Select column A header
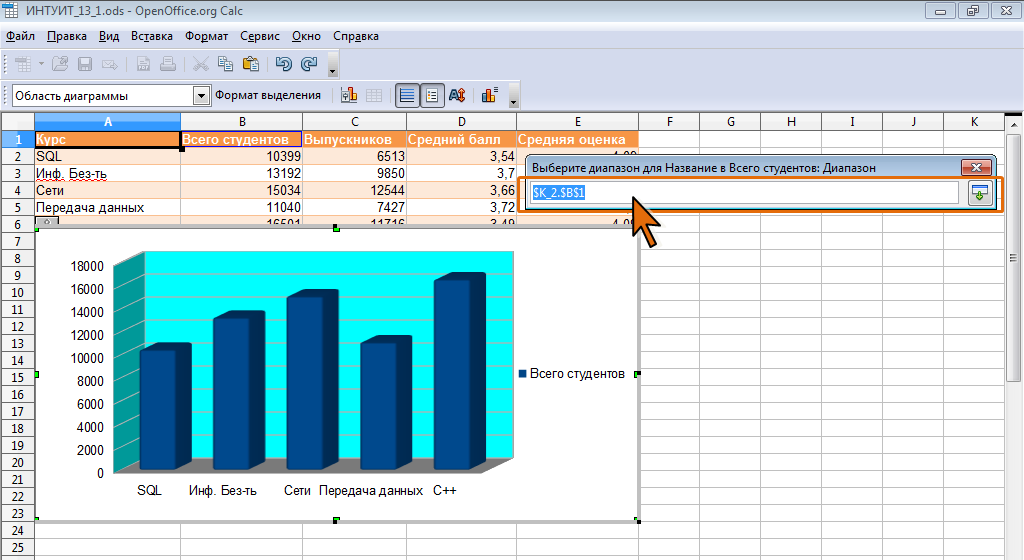Viewport: 1024px width, 560px height. pos(107,121)
